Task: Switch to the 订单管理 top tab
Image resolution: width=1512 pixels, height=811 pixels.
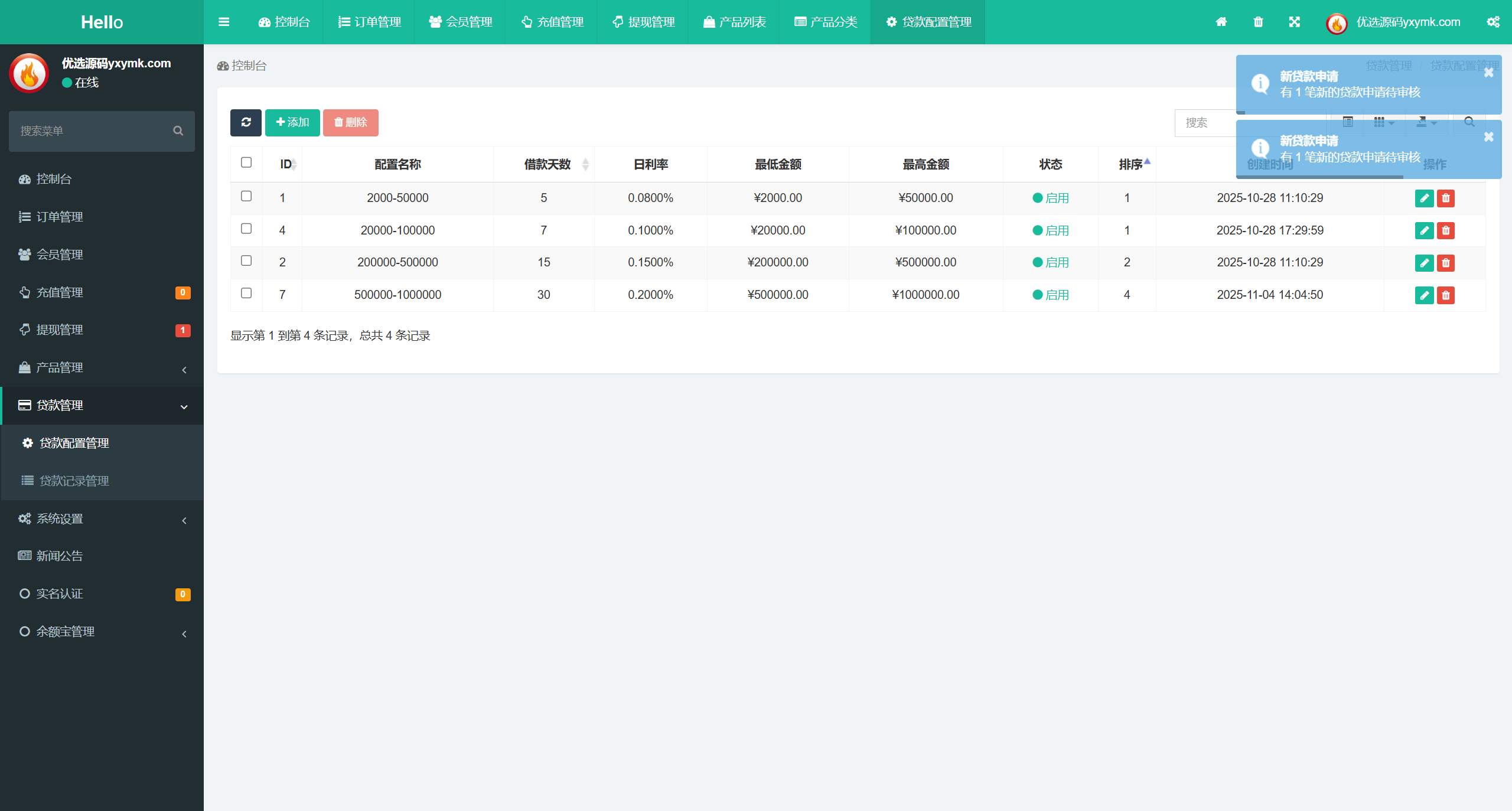Action: 369,22
